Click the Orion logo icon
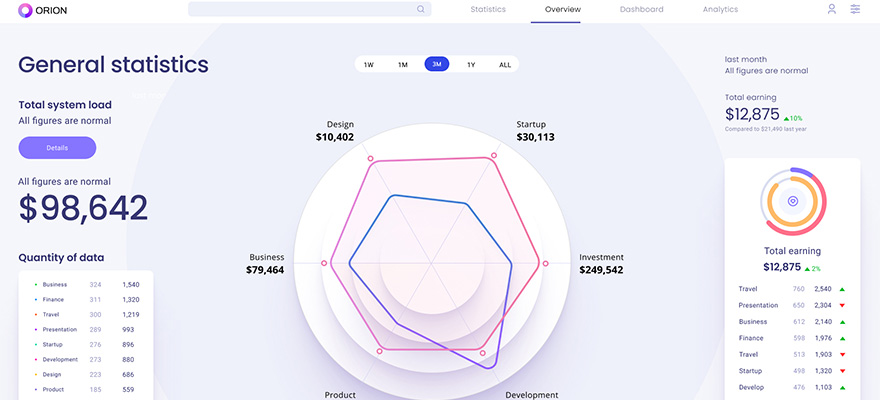 (25, 10)
